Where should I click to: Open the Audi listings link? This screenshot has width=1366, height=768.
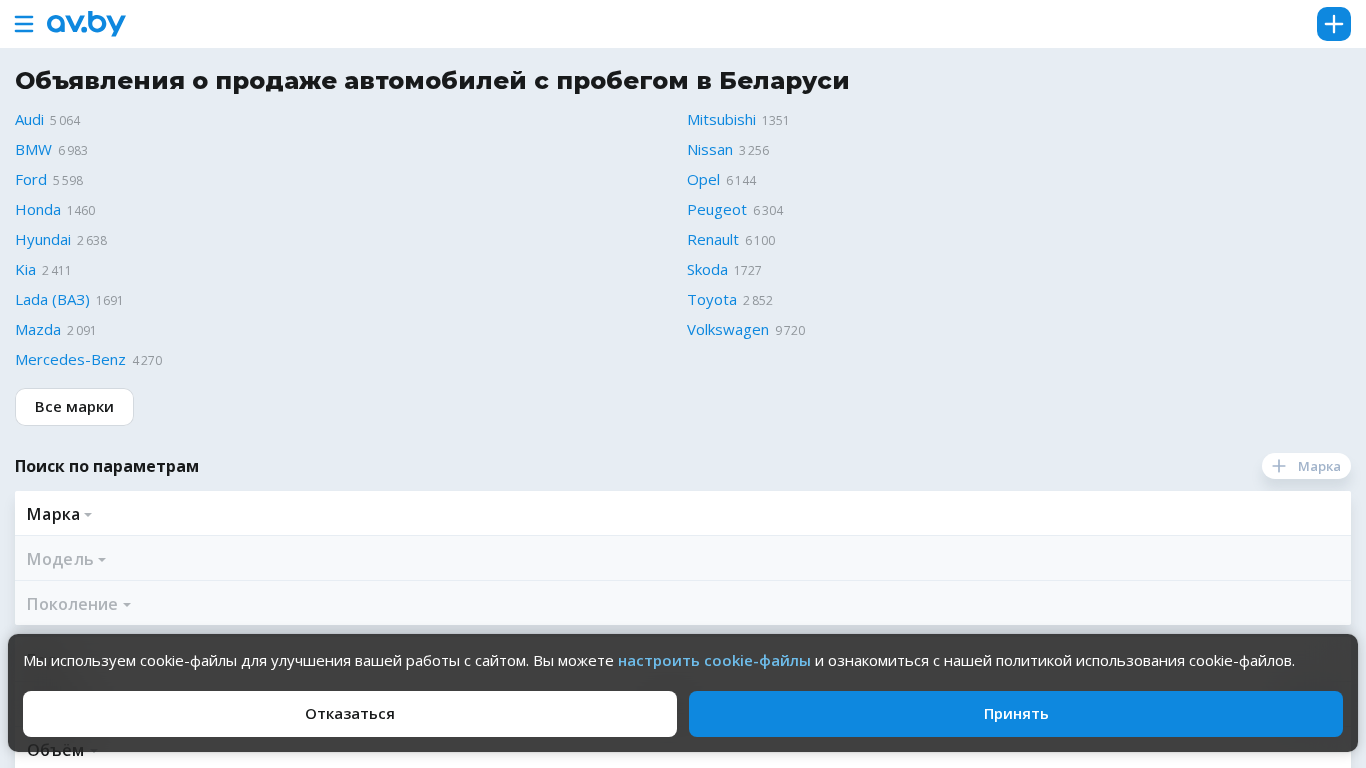[30, 120]
